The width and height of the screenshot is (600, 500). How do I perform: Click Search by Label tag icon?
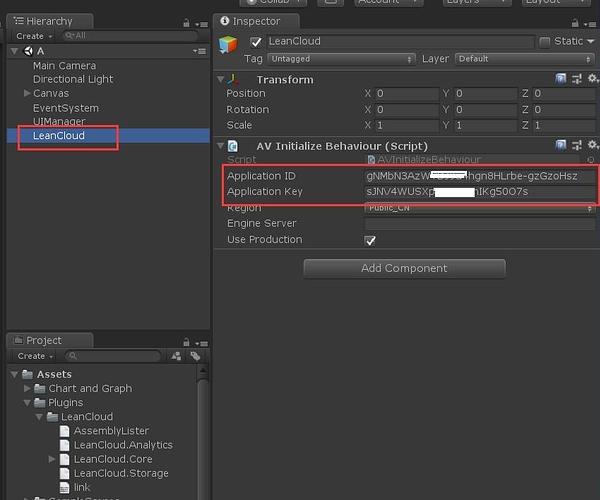click(x=196, y=356)
